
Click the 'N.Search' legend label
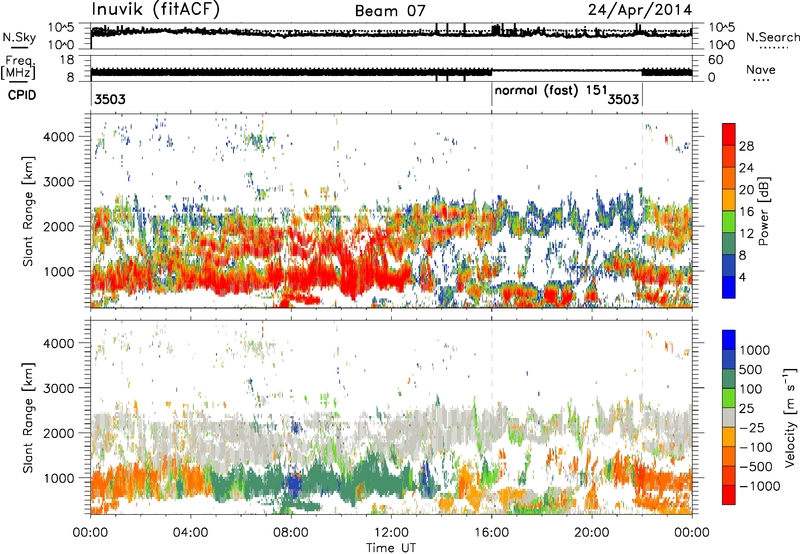(x=772, y=37)
